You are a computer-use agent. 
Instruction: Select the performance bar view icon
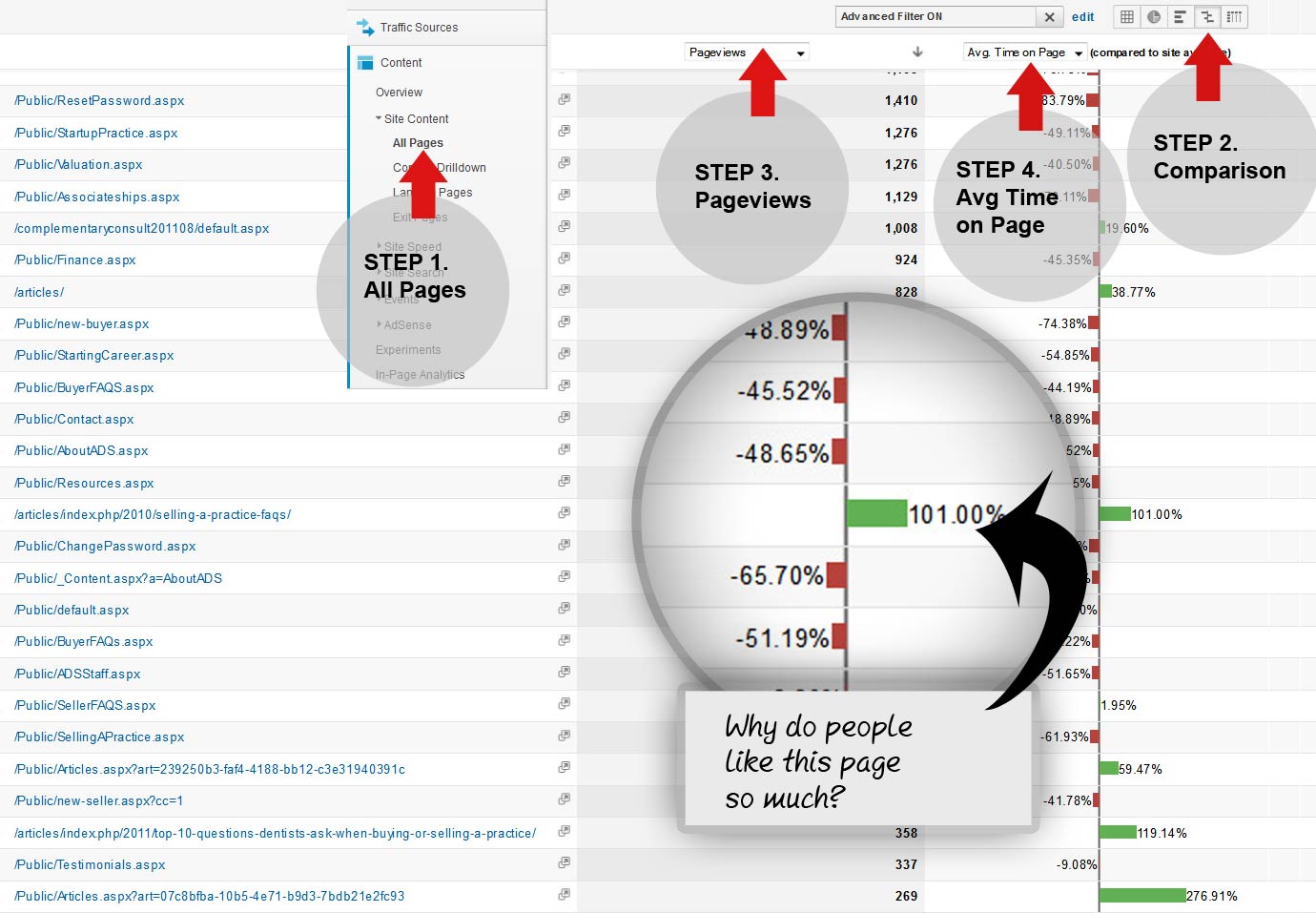(1181, 17)
